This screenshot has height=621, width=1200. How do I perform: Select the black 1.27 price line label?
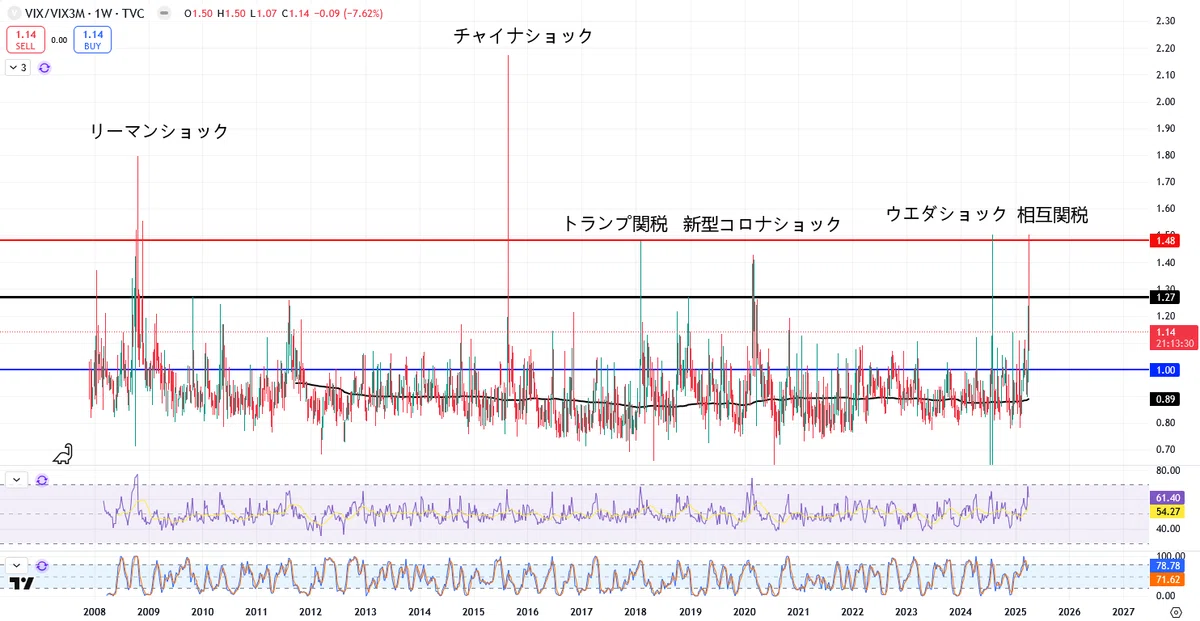click(1166, 297)
